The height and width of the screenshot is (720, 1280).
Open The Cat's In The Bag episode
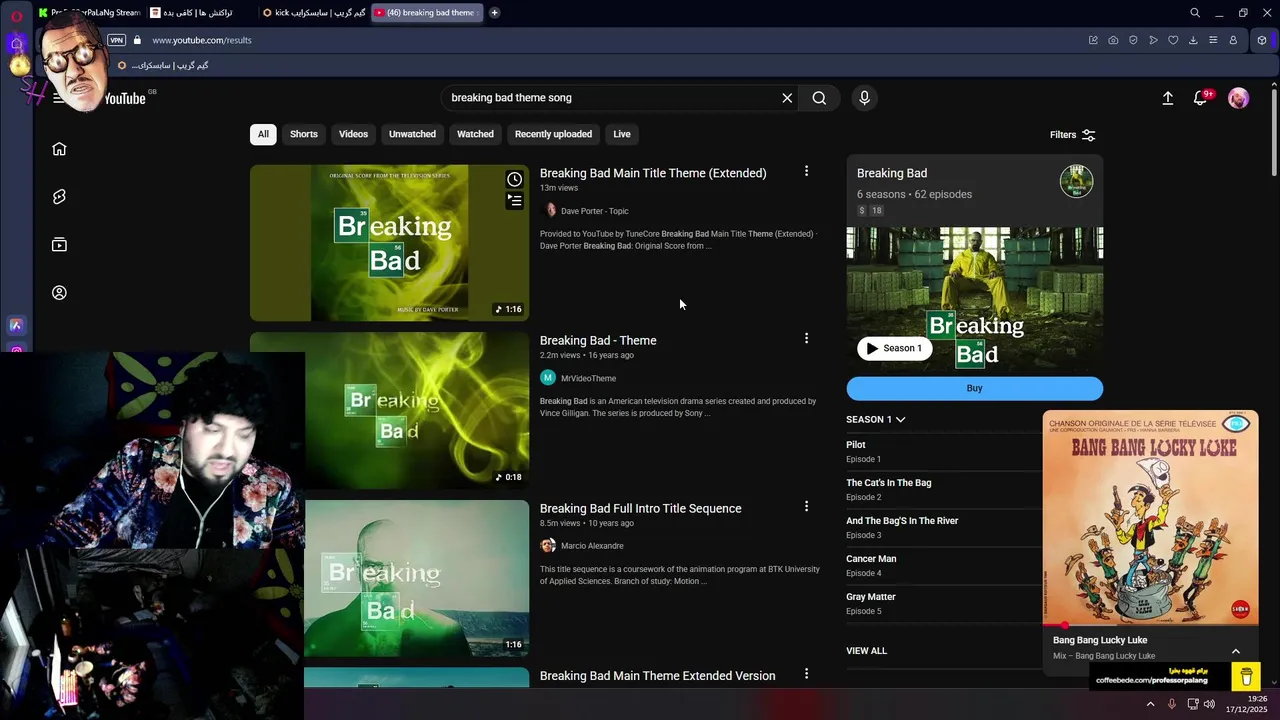point(941,489)
